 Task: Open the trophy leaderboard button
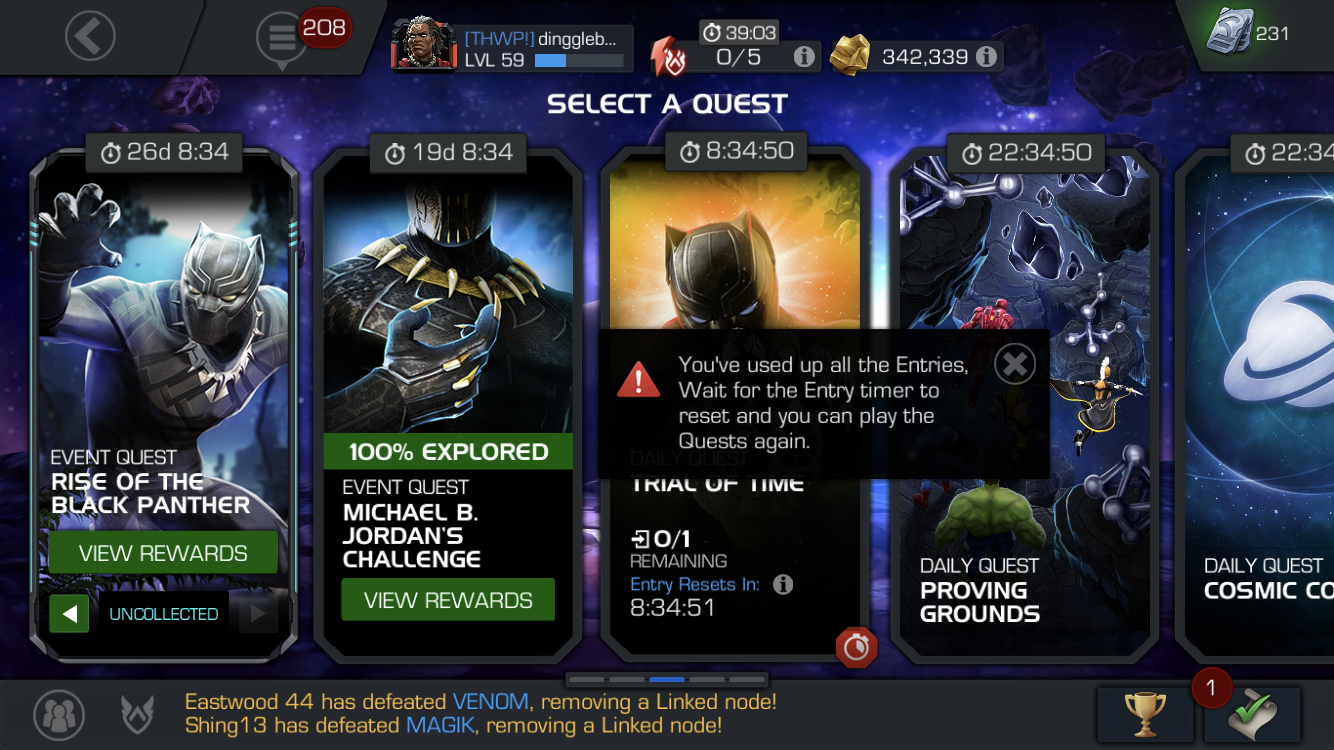(x=1145, y=714)
